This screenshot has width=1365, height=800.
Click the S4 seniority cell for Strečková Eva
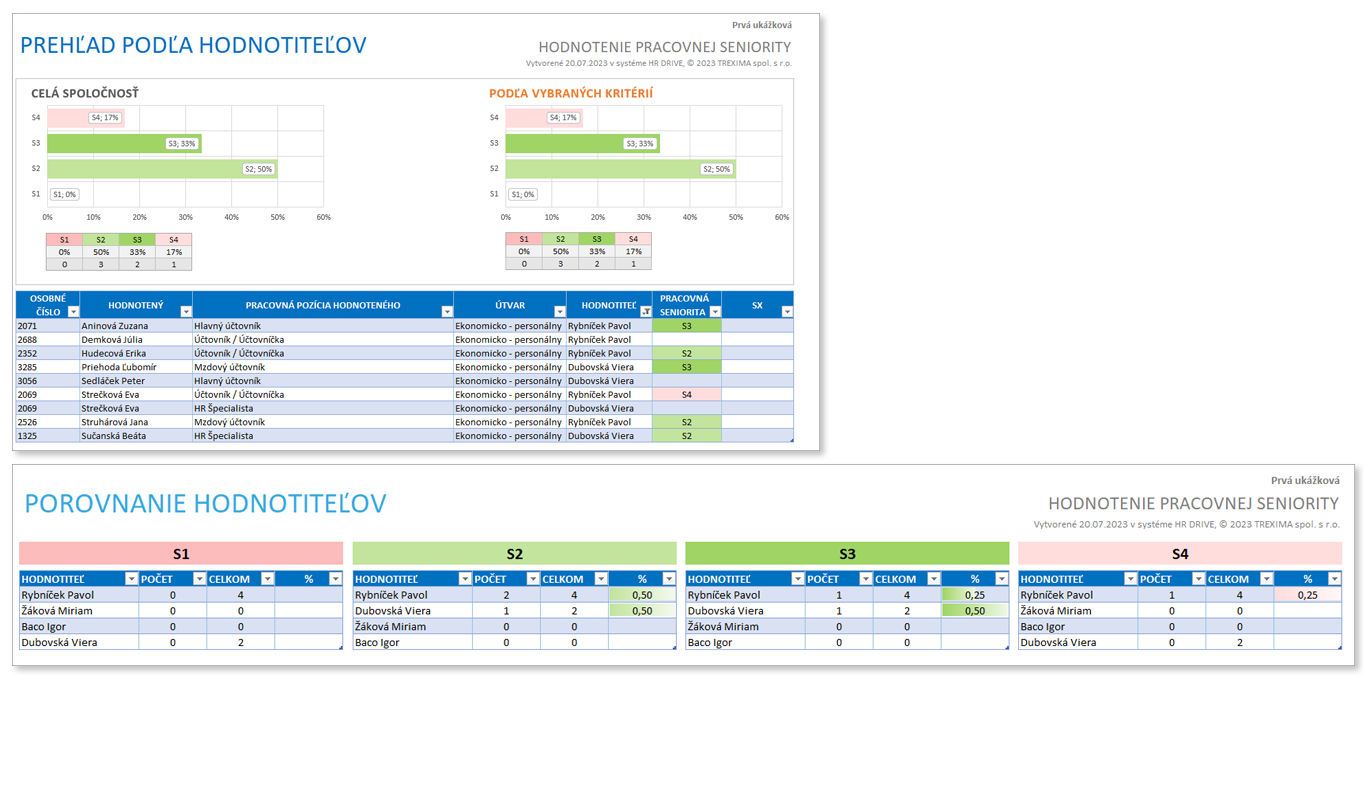click(686, 395)
